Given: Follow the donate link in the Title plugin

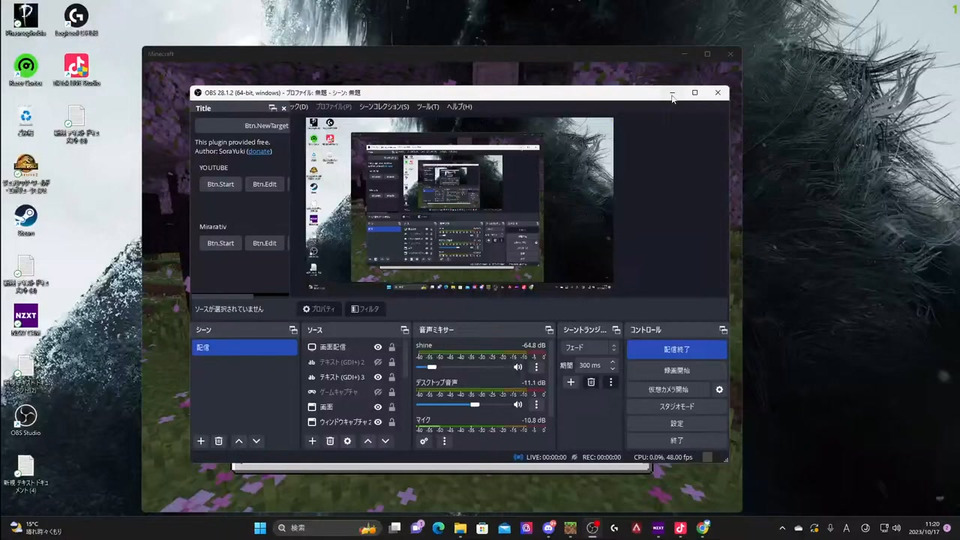Looking at the screenshot, I should pos(259,151).
